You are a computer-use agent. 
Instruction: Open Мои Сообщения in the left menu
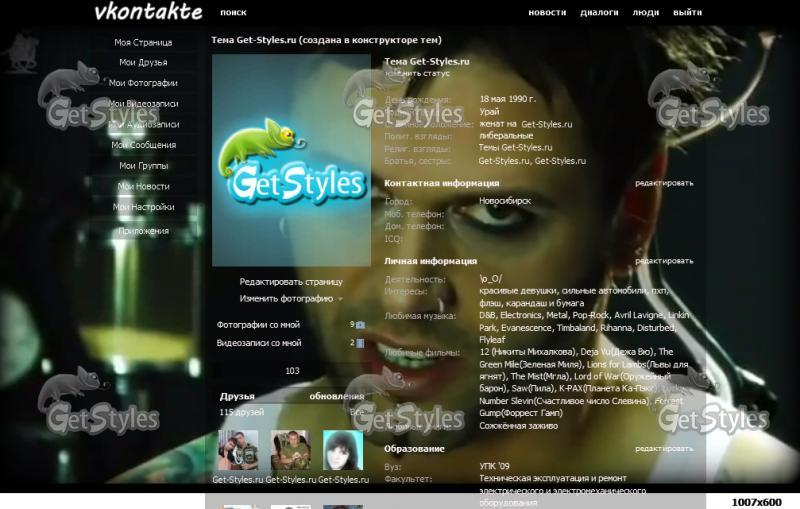point(143,145)
